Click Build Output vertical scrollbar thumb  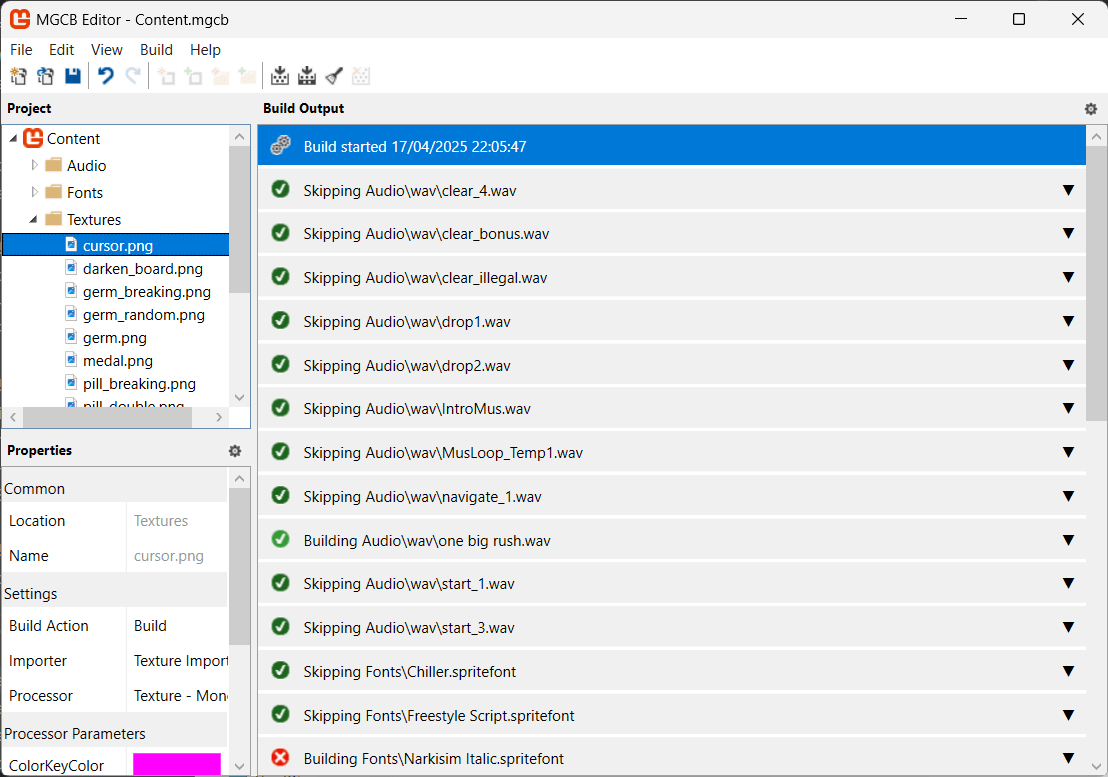click(1096, 284)
